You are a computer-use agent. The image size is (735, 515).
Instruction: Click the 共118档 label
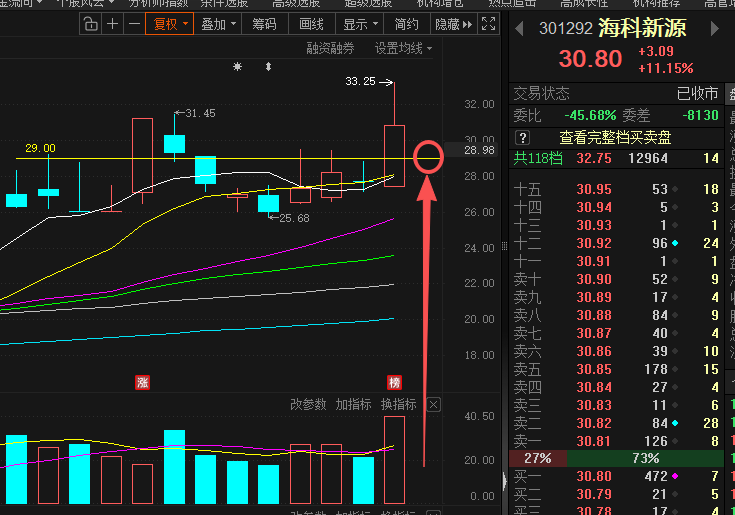[538, 158]
